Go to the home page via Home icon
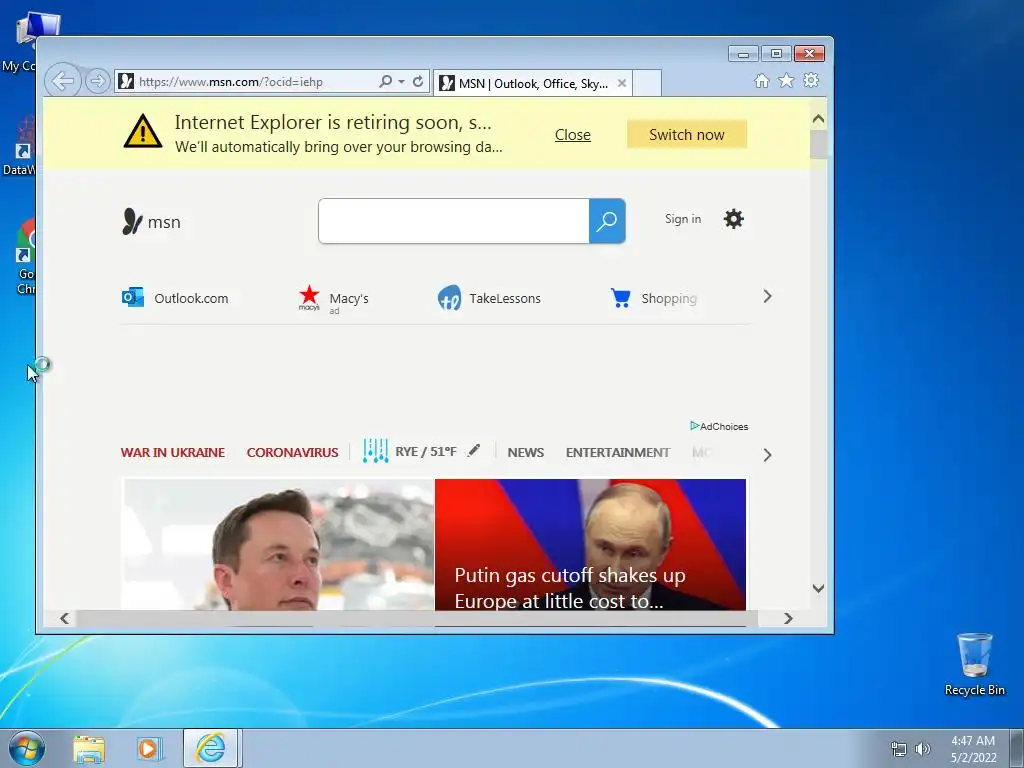The height and width of the screenshot is (768, 1024). click(761, 80)
